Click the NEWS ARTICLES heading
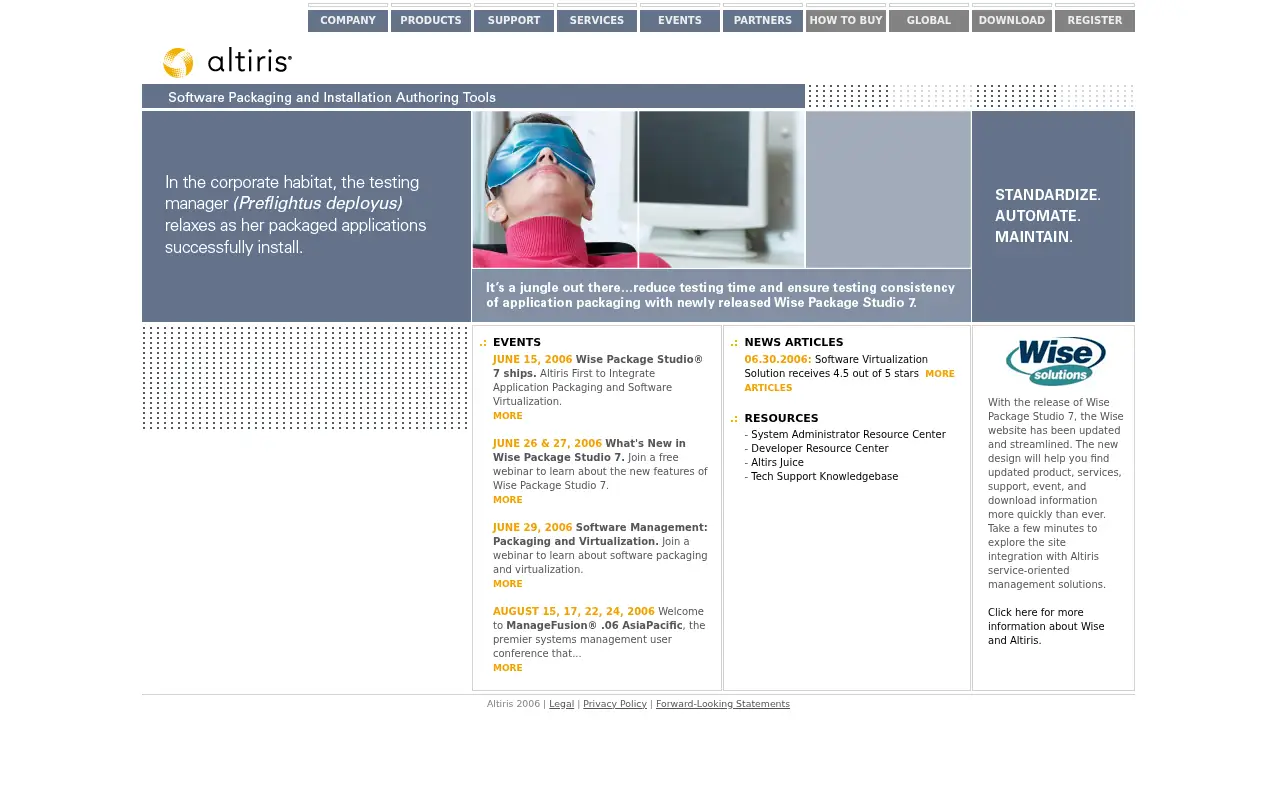Screen dimensions: 1280x800 click(x=794, y=343)
